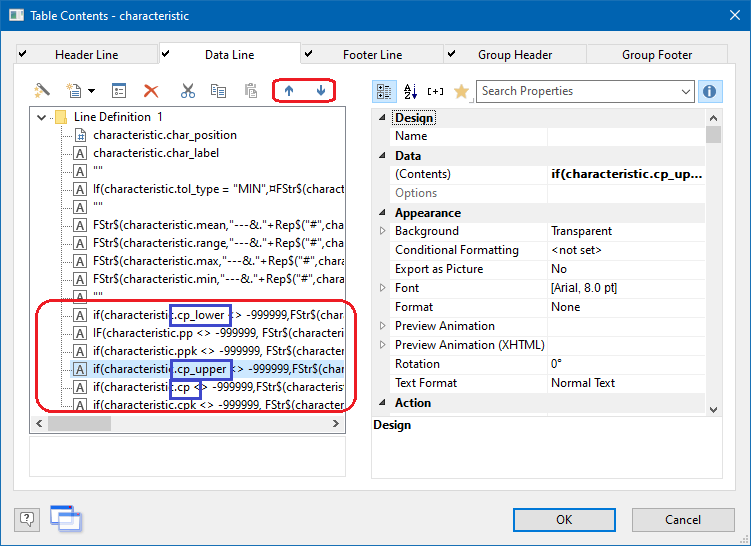Click the tree horizontal scrollbar right arrow
Viewport: 751px width, 546px height.
coord(336,423)
